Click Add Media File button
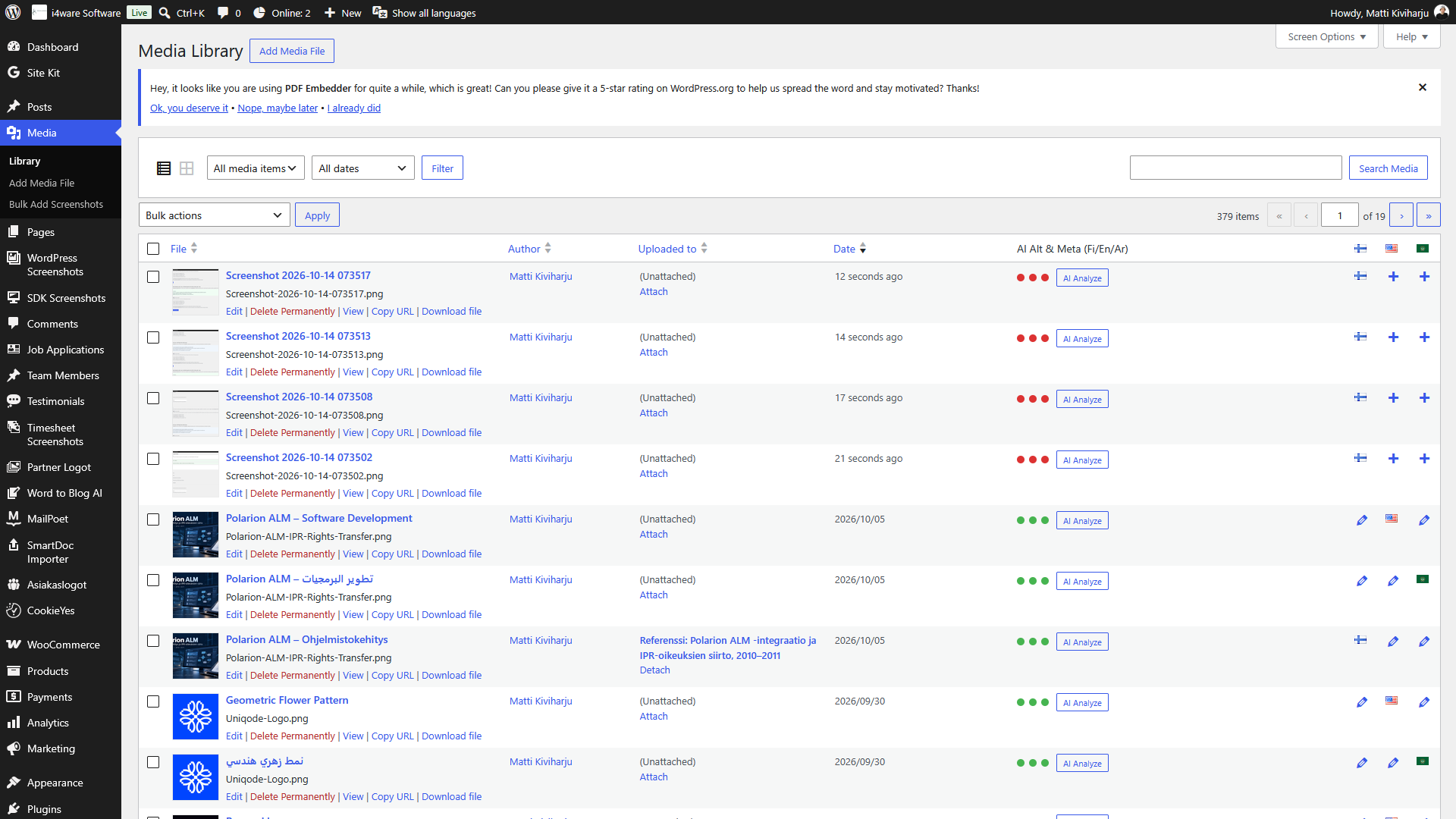Screen dimensions: 1456x819 coord(292,51)
